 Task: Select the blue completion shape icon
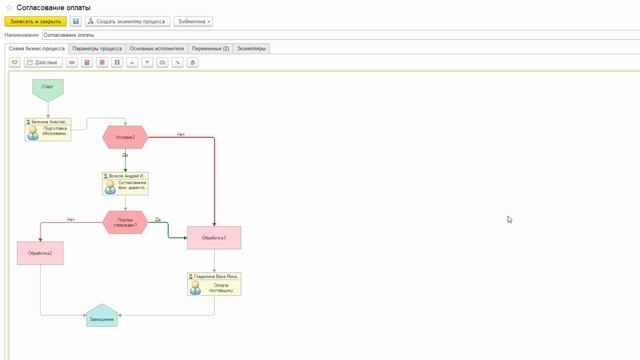pos(162,62)
